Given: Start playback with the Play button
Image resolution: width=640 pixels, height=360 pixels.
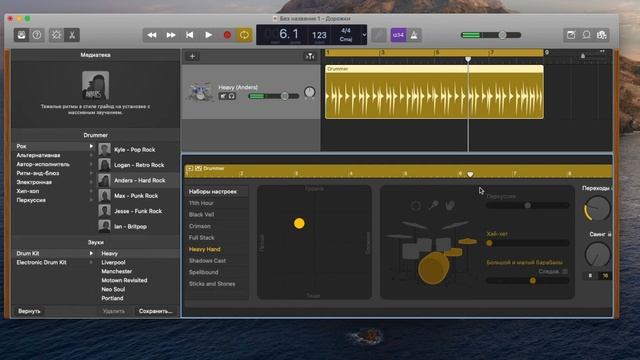Looking at the screenshot, I should coord(209,35).
